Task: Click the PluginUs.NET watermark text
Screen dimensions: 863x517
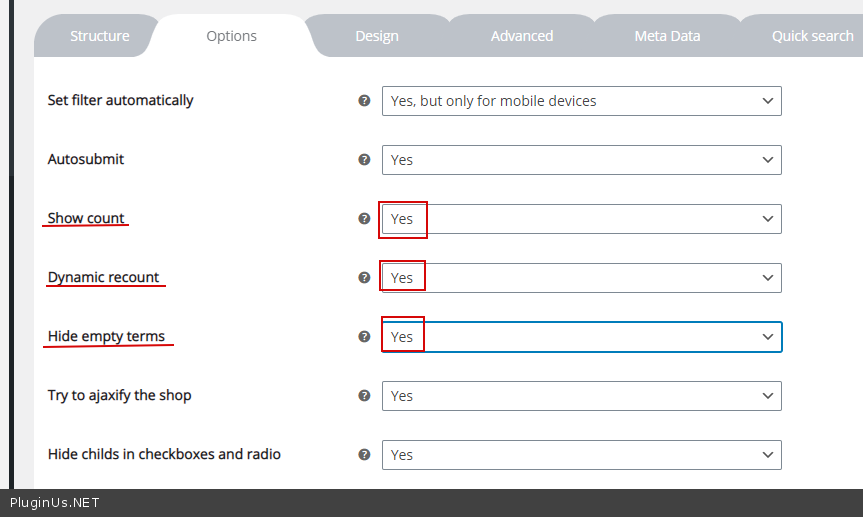Action: (x=55, y=503)
